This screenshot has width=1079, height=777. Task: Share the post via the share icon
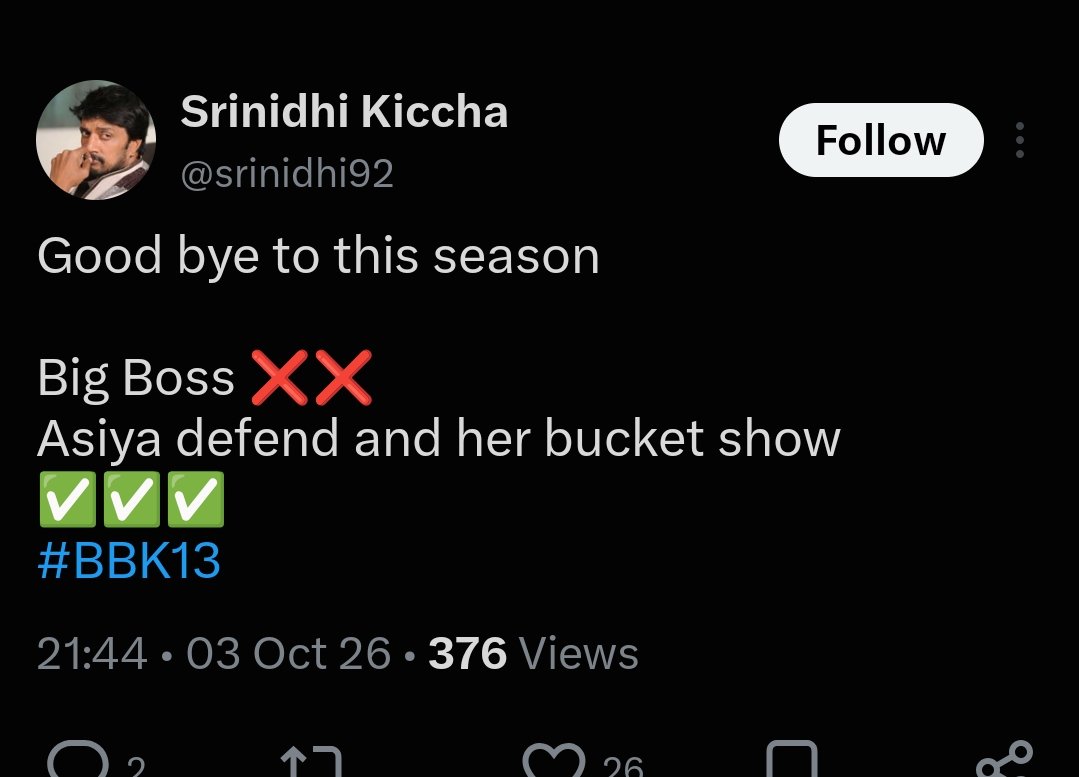1005,759
